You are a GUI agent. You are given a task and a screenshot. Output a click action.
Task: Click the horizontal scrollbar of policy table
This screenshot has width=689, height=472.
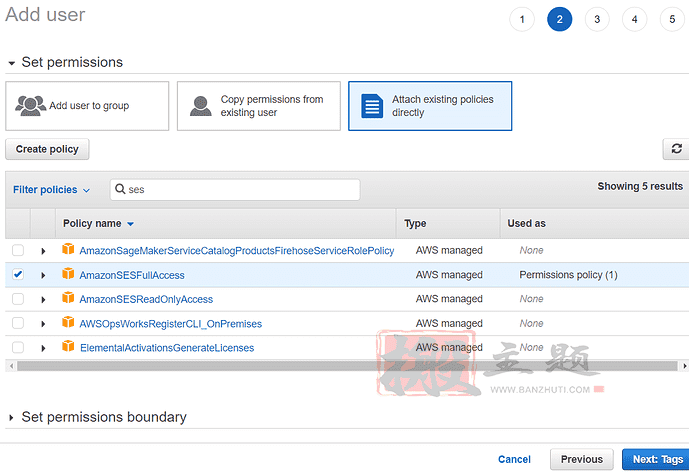347,366
